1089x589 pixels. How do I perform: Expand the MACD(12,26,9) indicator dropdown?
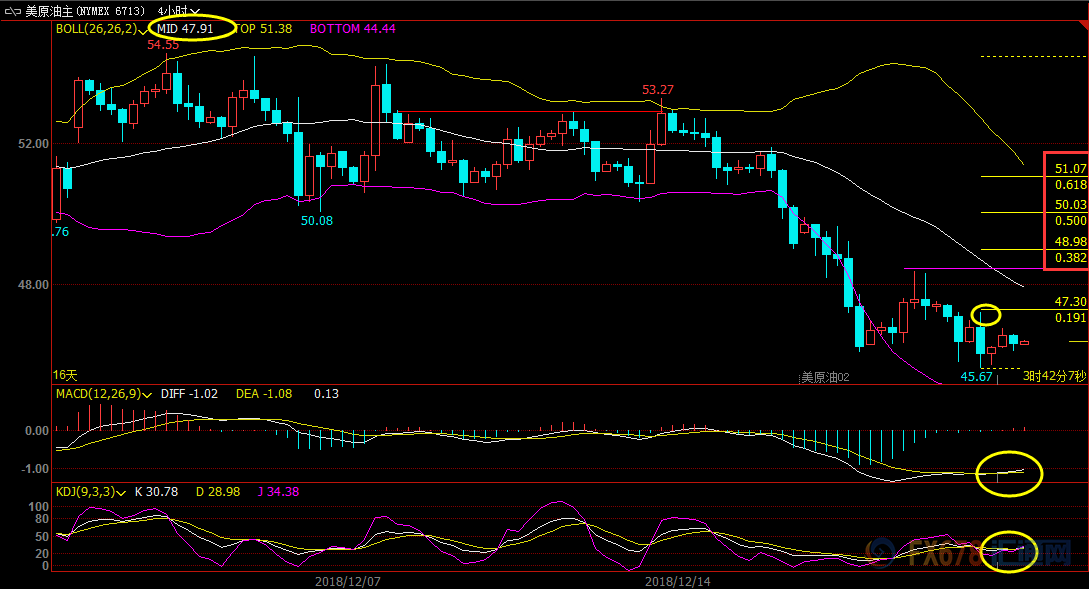click(x=147, y=394)
